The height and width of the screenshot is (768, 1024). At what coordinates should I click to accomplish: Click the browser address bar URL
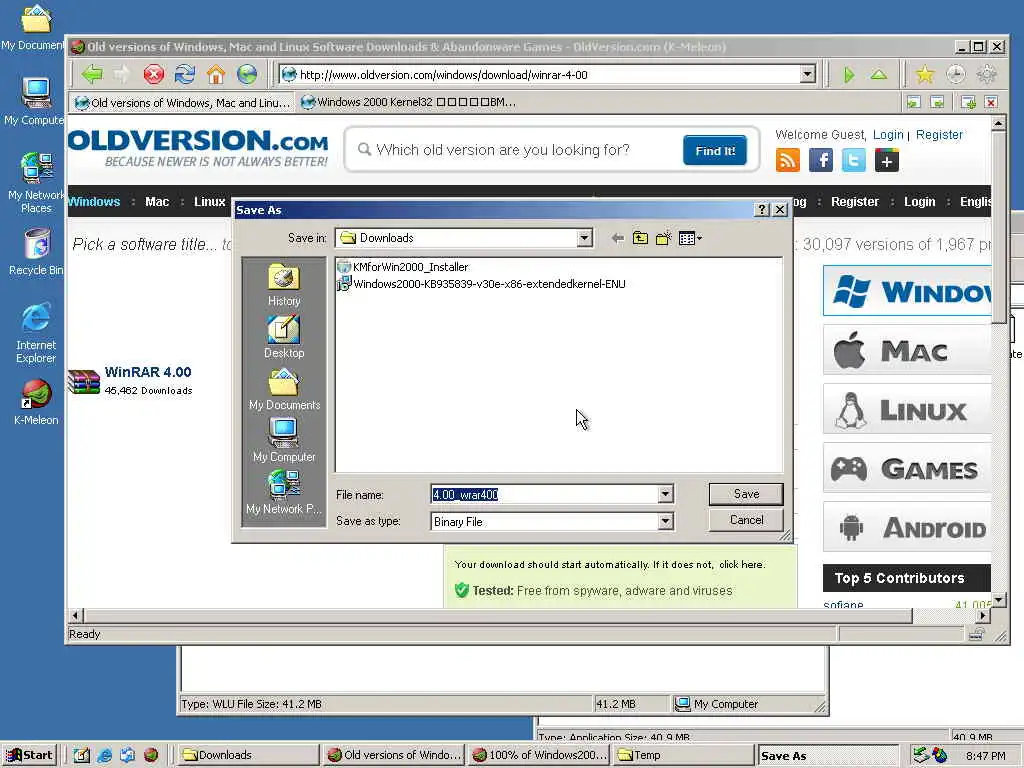[x=542, y=75]
